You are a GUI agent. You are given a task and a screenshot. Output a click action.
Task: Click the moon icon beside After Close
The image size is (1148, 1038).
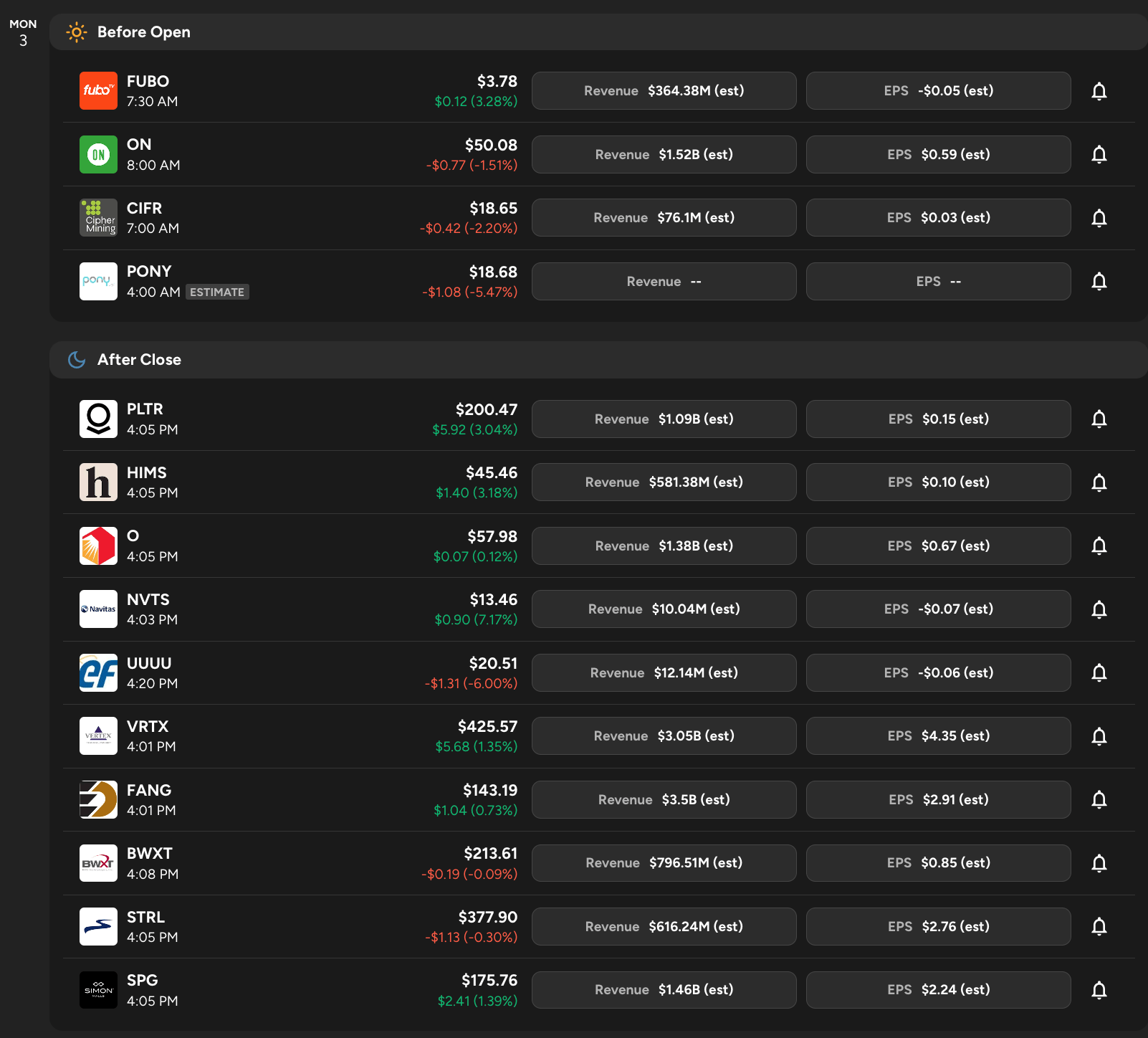[77, 360]
